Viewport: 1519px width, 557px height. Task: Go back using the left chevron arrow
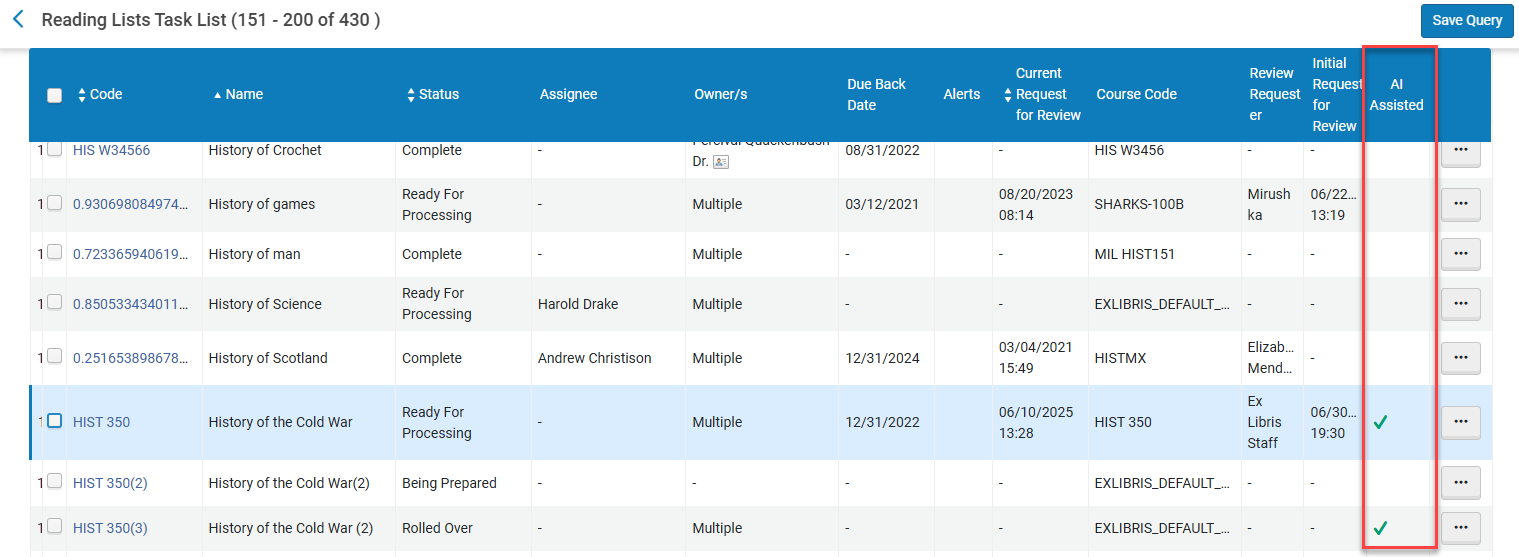click(18, 19)
